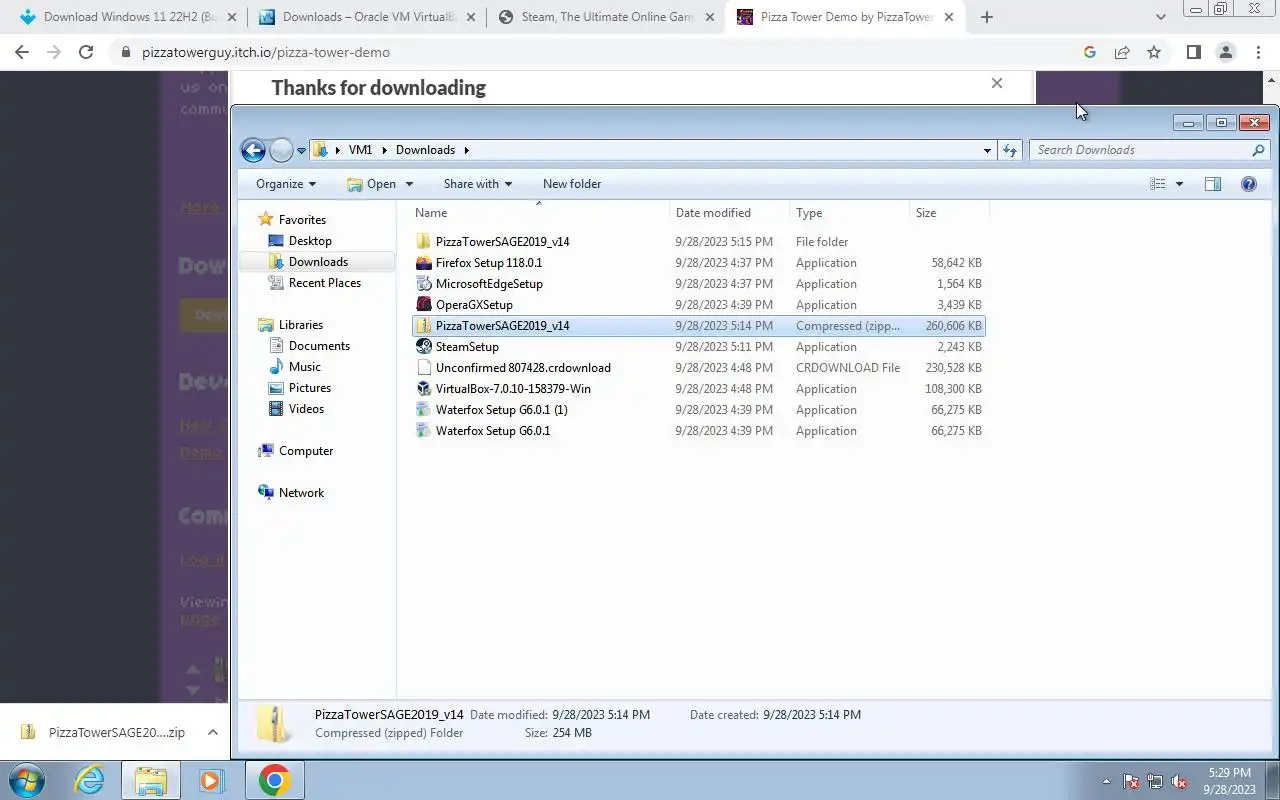Viewport: 1280px width, 800px height.
Task: Select Computer in the navigation pane
Action: [x=306, y=451]
